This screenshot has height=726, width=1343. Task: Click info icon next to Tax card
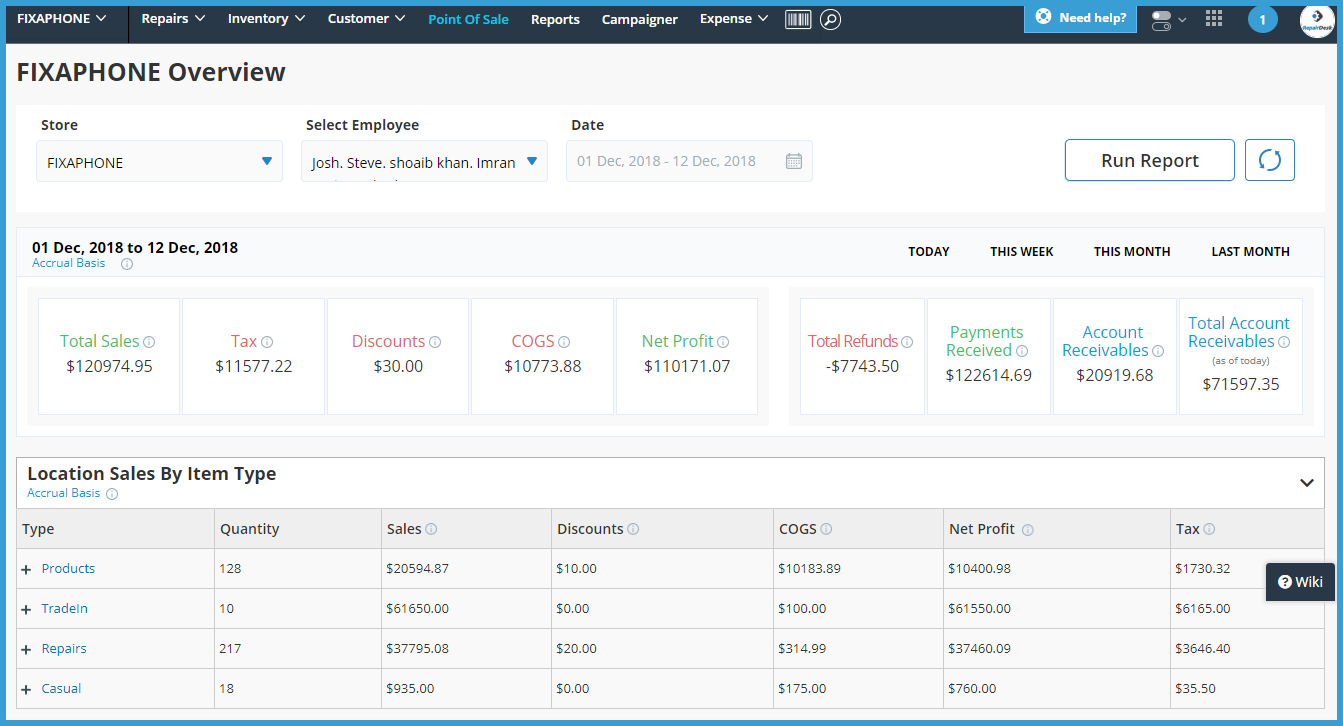coord(267,342)
